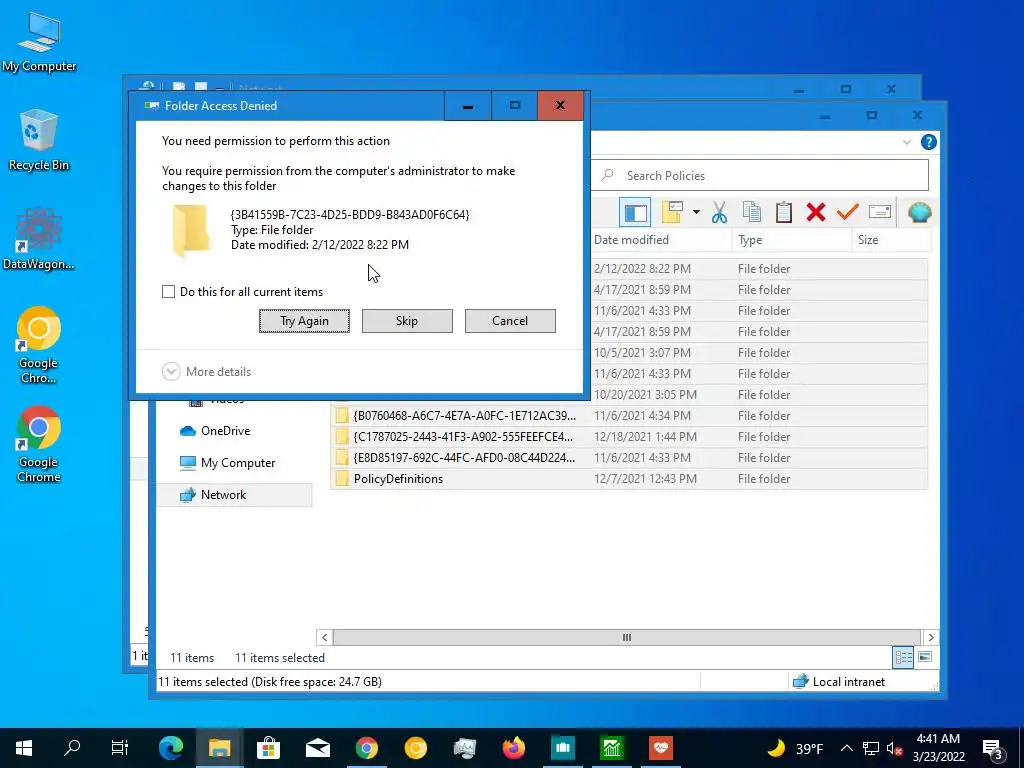Open Google Chrome desktop shortcut
This screenshot has height=768, width=1024.
tap(39, 445)
